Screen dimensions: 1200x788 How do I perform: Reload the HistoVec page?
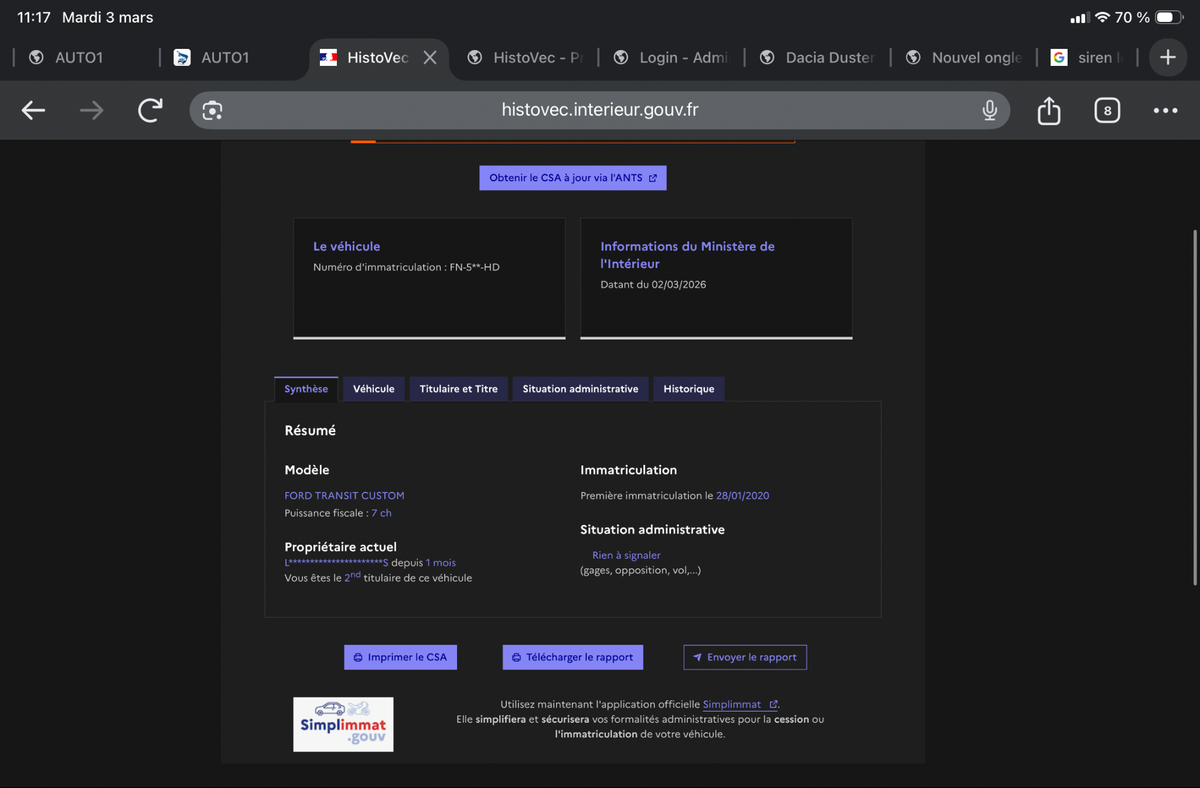click(150, 110)
